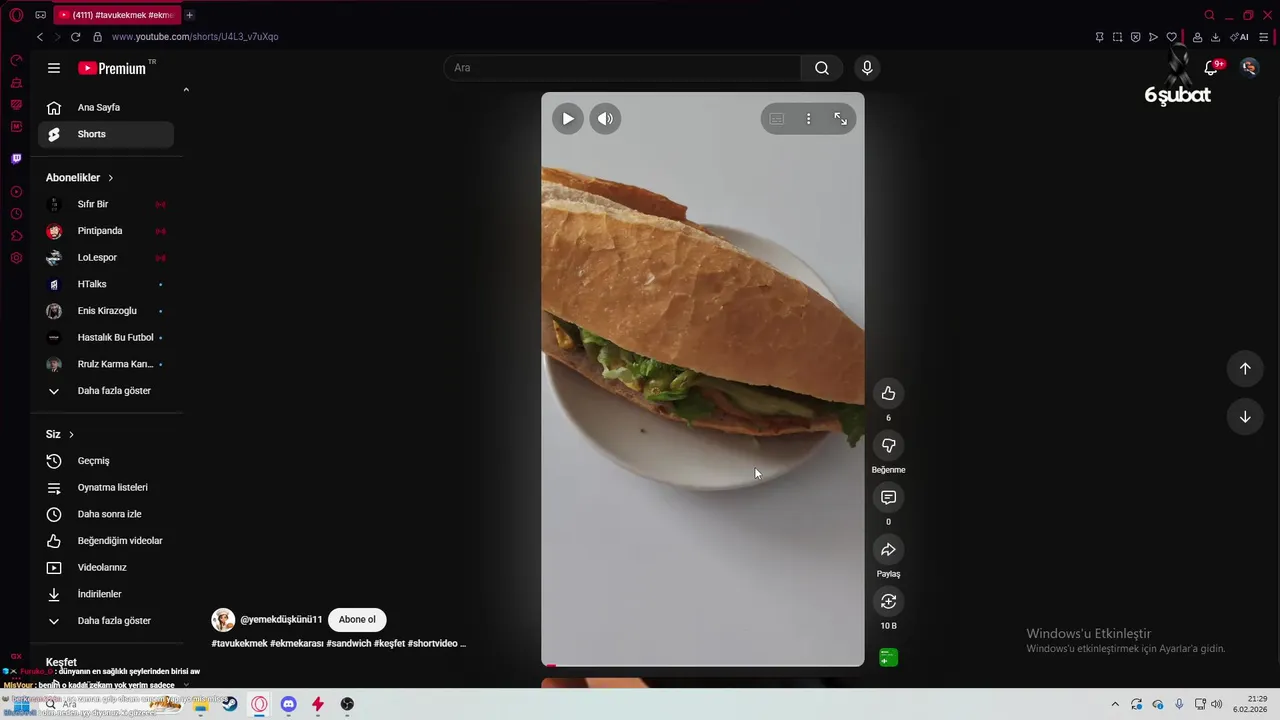Open Pintipanda channel subscription
The height and width of the screenshot is (720, 1280).
click(106, 231)
